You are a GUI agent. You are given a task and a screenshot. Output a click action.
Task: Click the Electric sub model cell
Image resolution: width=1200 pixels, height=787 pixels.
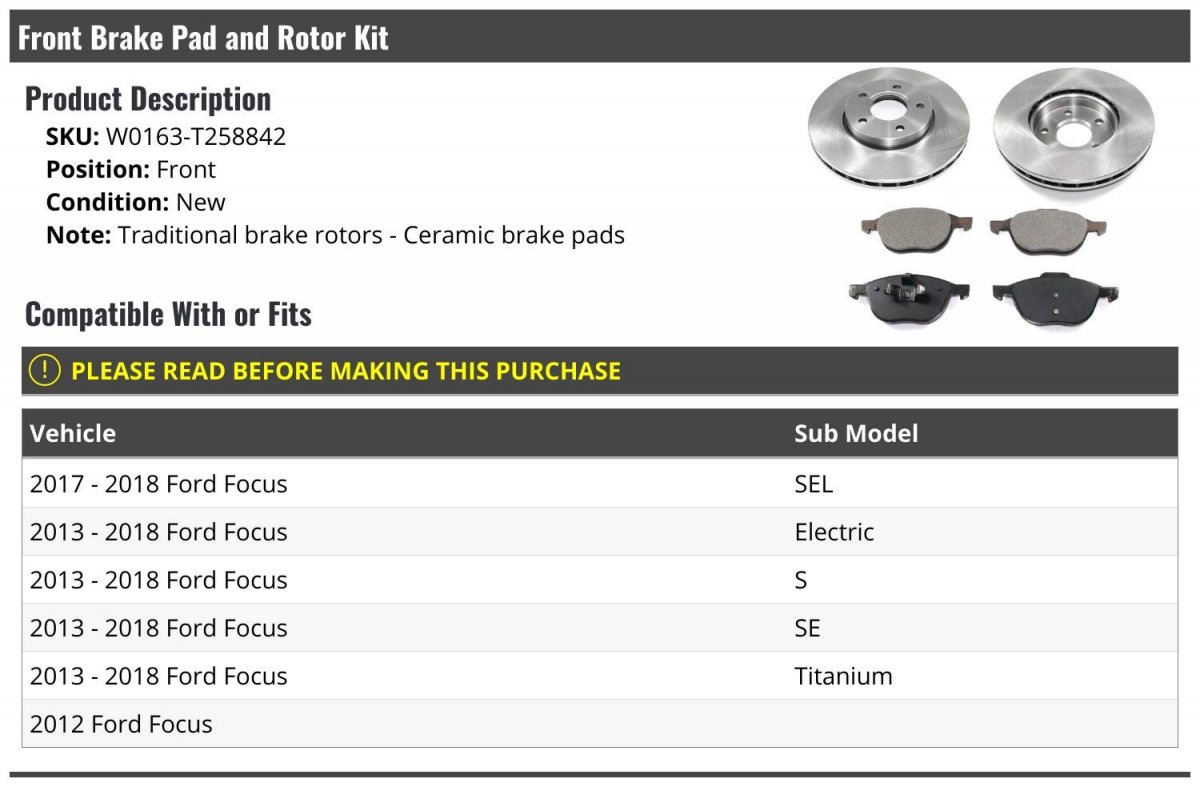pyautogui.click(x=834, y=532)
